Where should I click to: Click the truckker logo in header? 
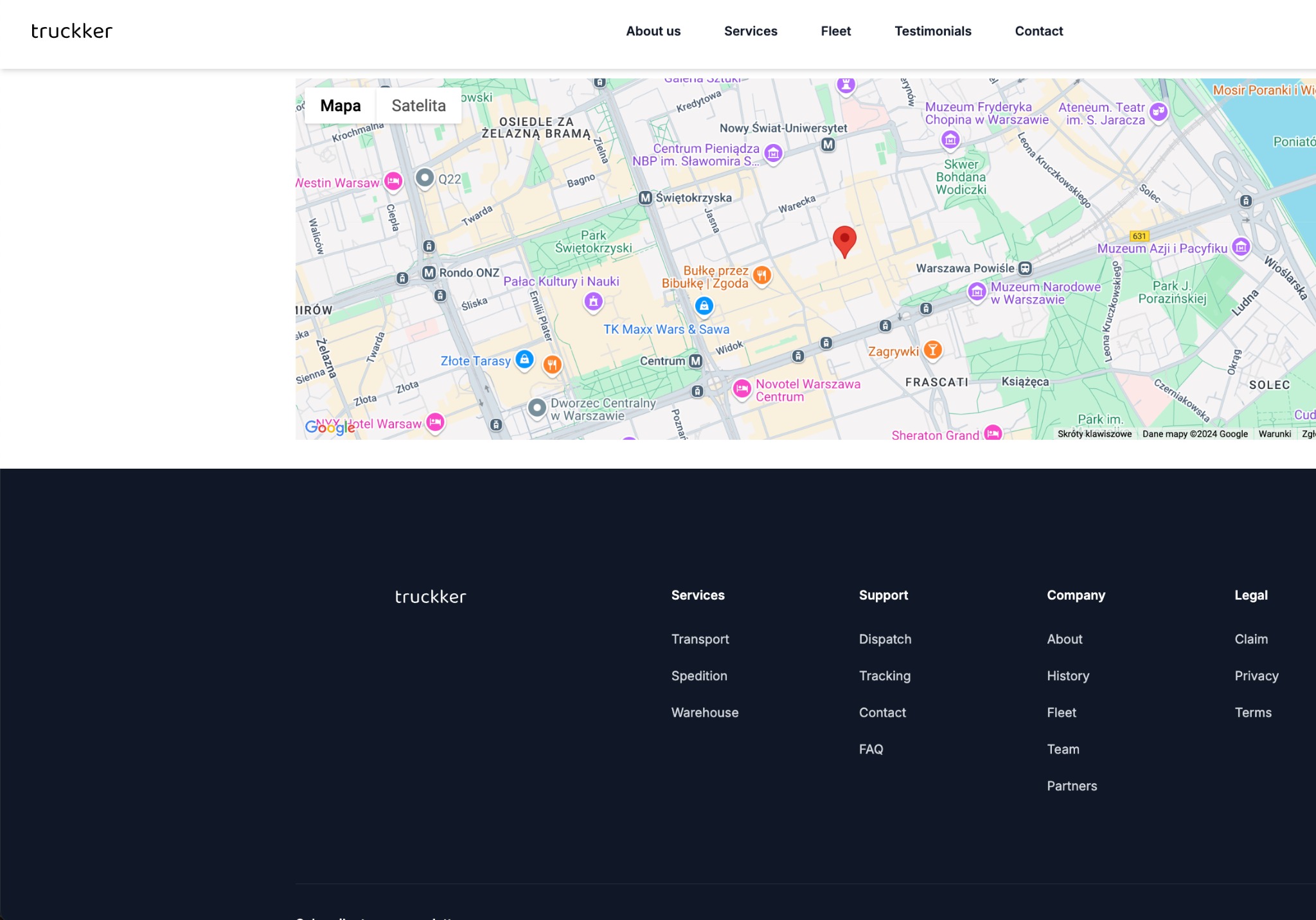[72, 31]
